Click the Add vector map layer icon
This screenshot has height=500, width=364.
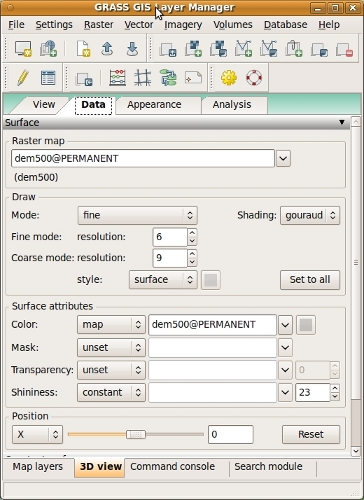[x=243, y=49]
